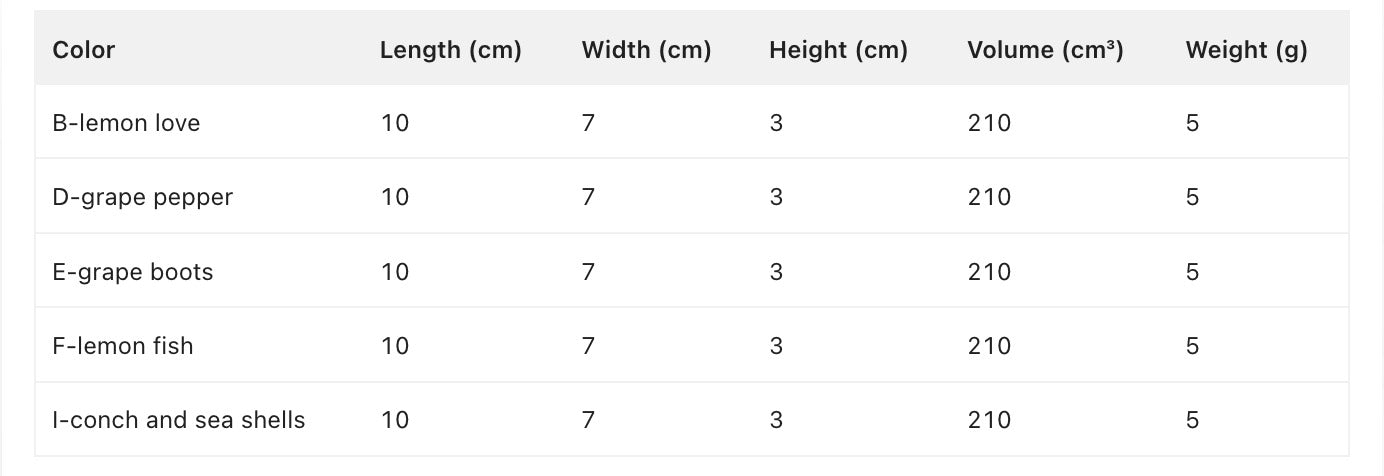
Task: Select the width value for D-grape pepper
Action: [588, 197]
